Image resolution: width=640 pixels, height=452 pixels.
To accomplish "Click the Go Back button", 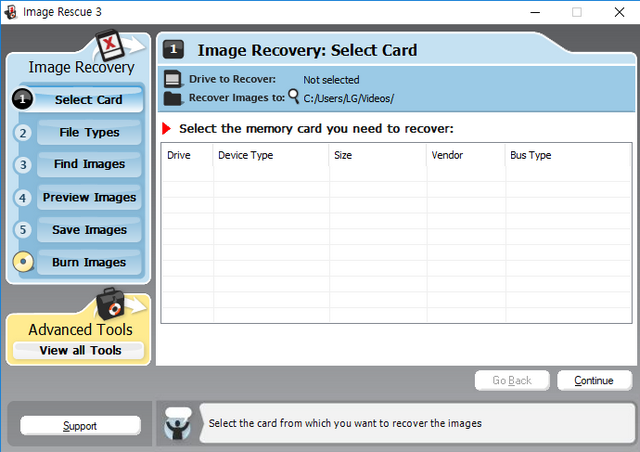I will (512, 381).
